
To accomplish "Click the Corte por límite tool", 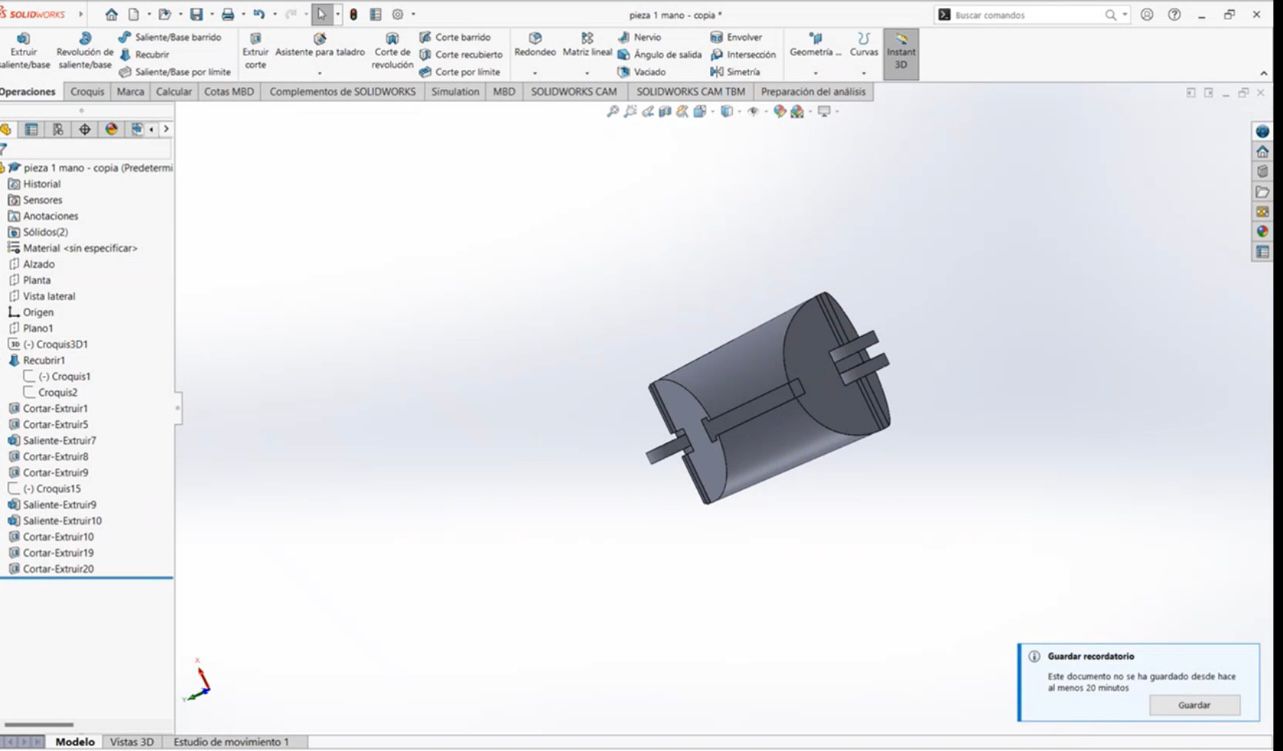I will coord(460,72).
